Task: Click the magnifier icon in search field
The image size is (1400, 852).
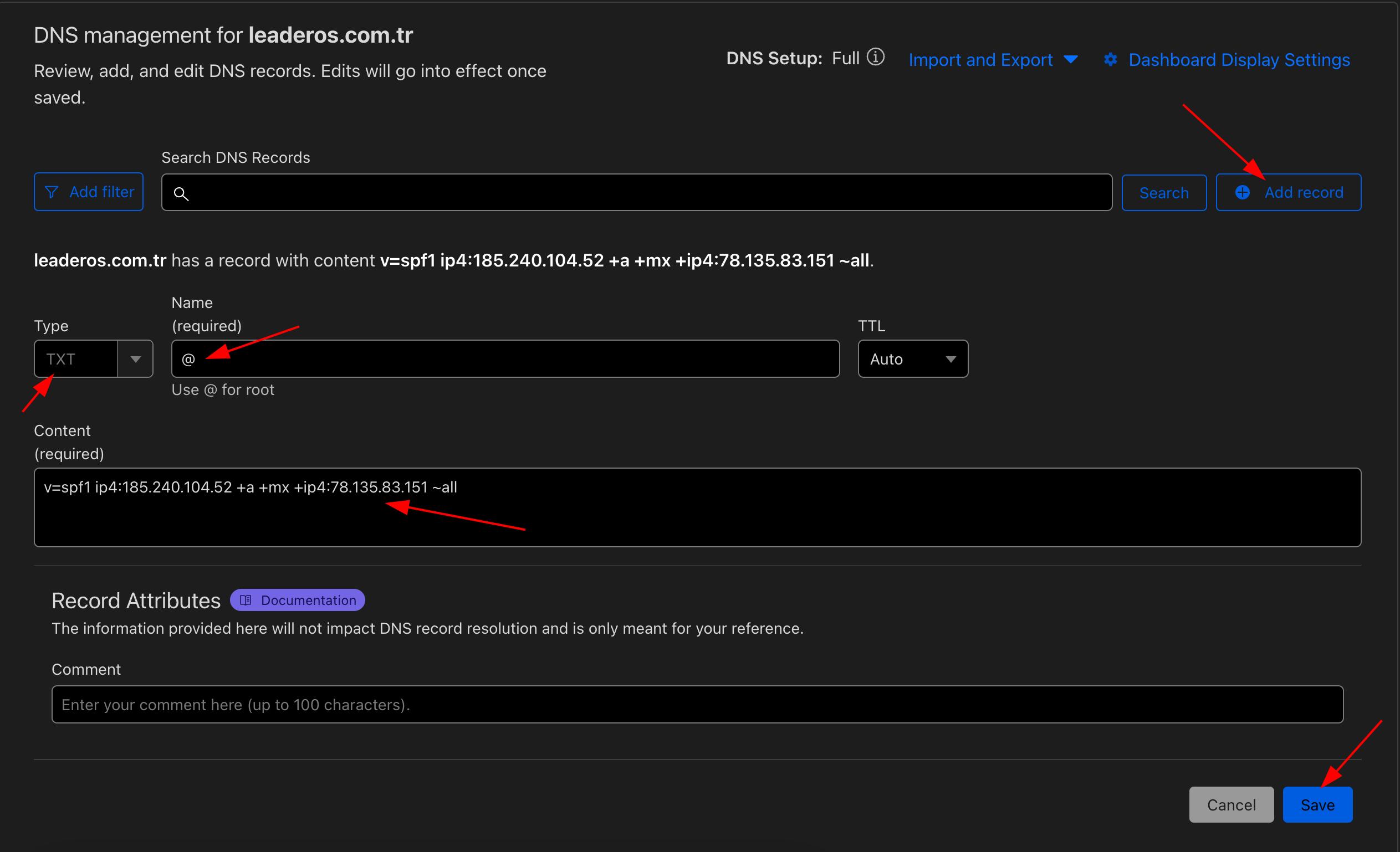Action: pyautogui.click(x=181, y=194)
